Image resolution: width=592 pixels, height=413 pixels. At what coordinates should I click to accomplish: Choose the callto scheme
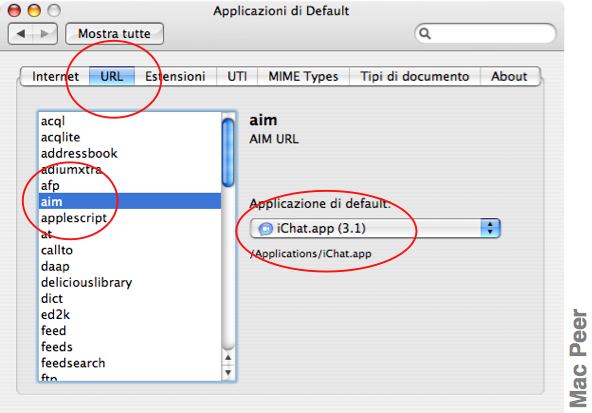(130, 250)
